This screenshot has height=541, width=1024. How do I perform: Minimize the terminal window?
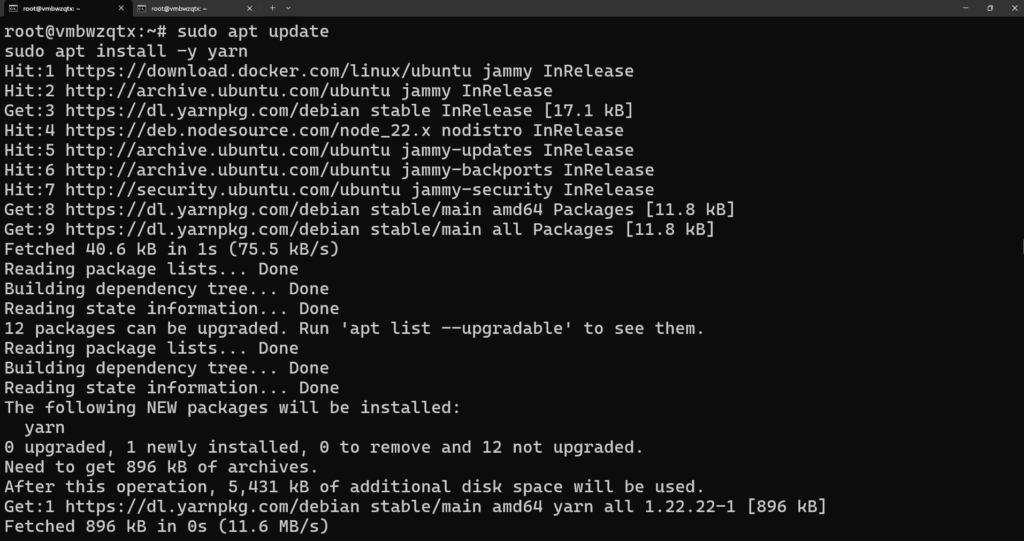[965, 8]
